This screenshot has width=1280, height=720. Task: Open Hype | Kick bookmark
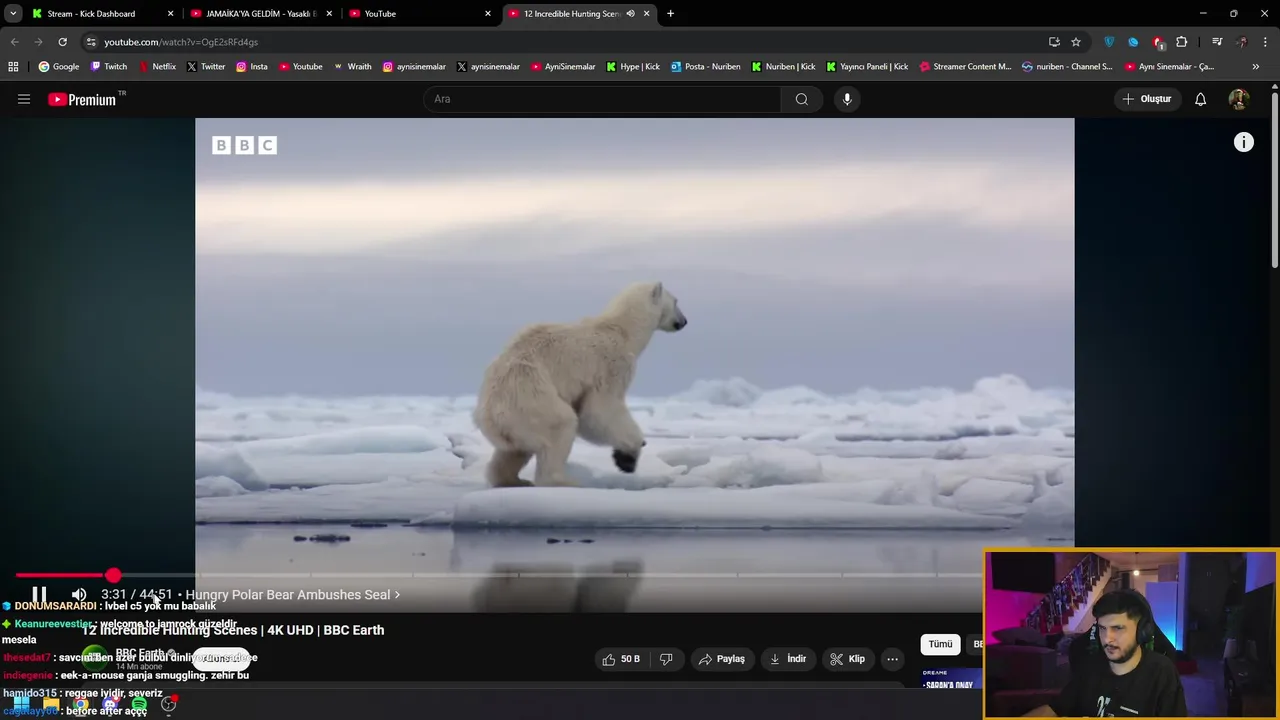click(632, 66)
